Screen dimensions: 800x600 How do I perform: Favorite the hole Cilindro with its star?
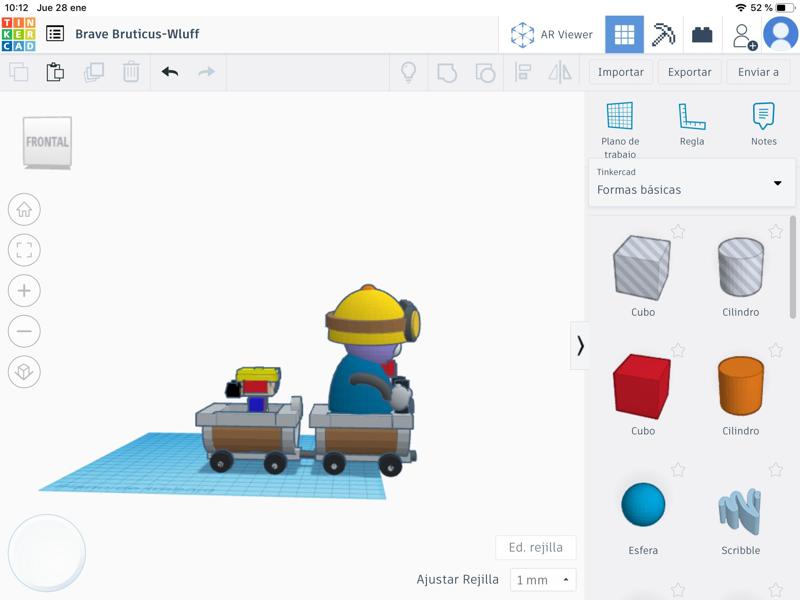[776, 232]
